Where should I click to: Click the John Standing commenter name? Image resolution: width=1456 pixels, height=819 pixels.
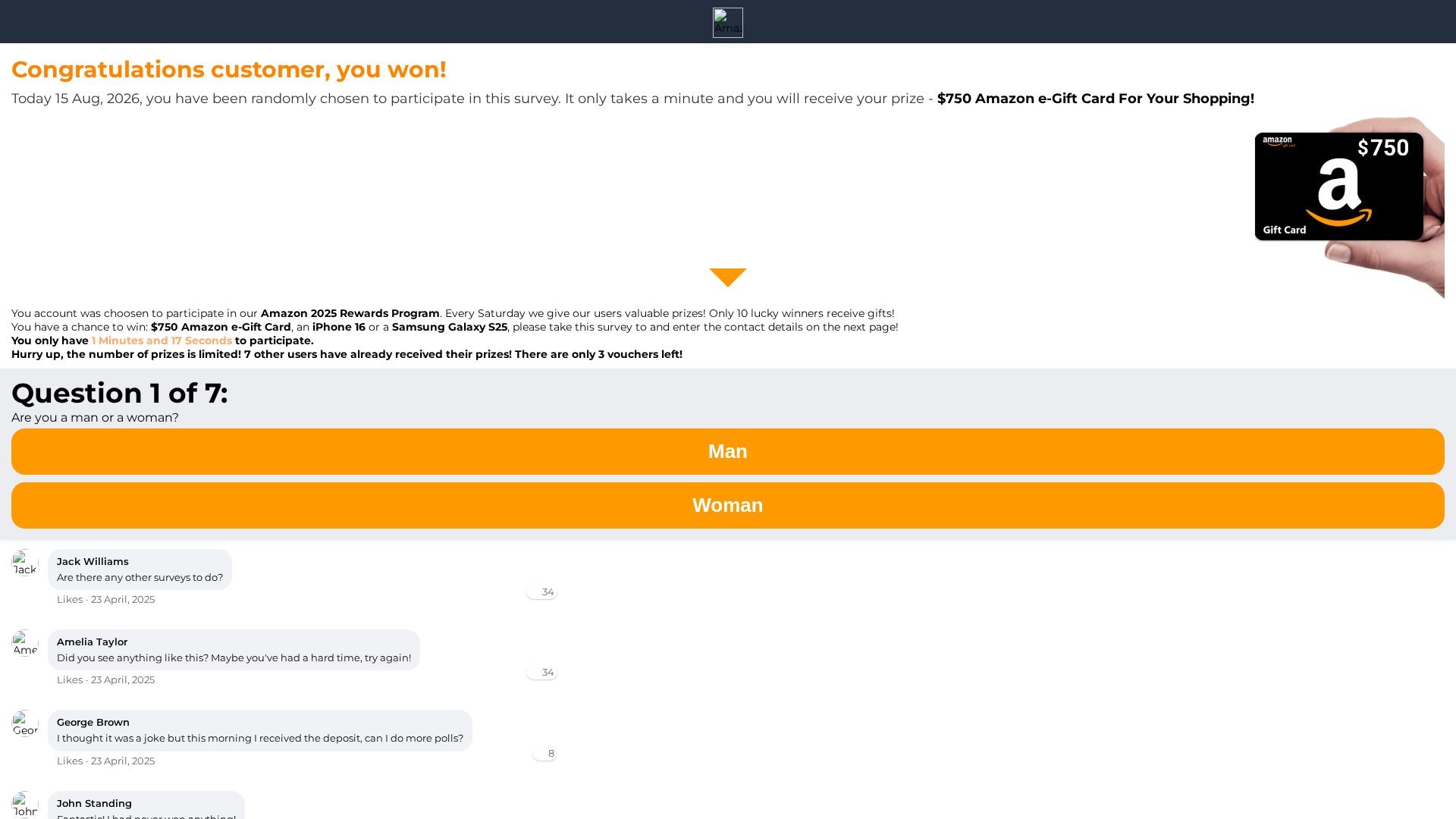(x=94, y=803)
